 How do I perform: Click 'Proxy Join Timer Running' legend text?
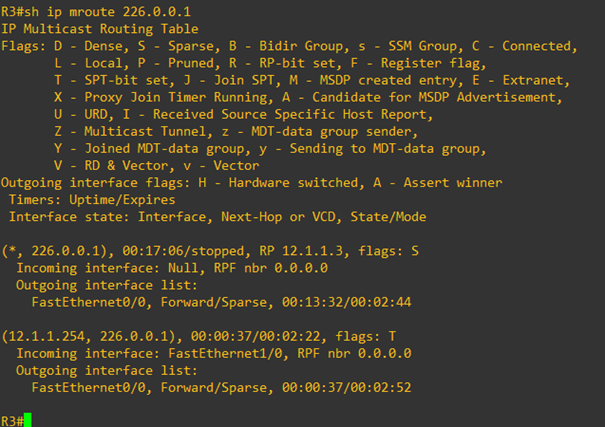point(176,97)
